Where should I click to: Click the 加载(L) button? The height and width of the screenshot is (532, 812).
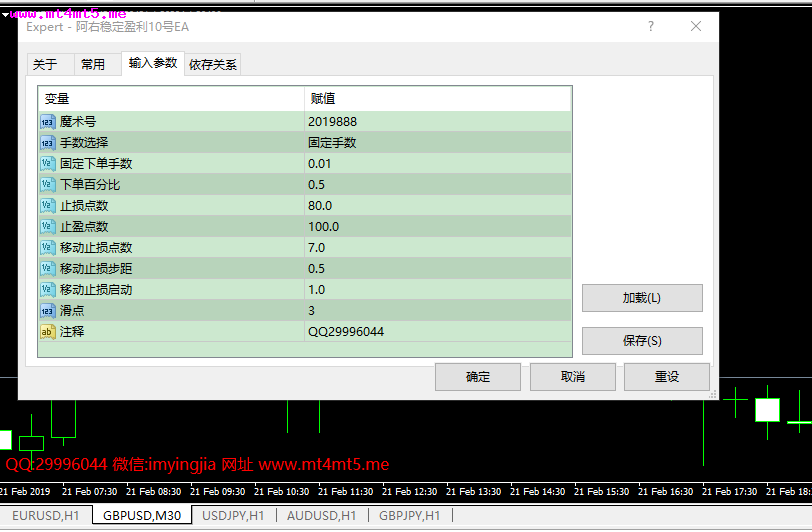tap(642, 298)
